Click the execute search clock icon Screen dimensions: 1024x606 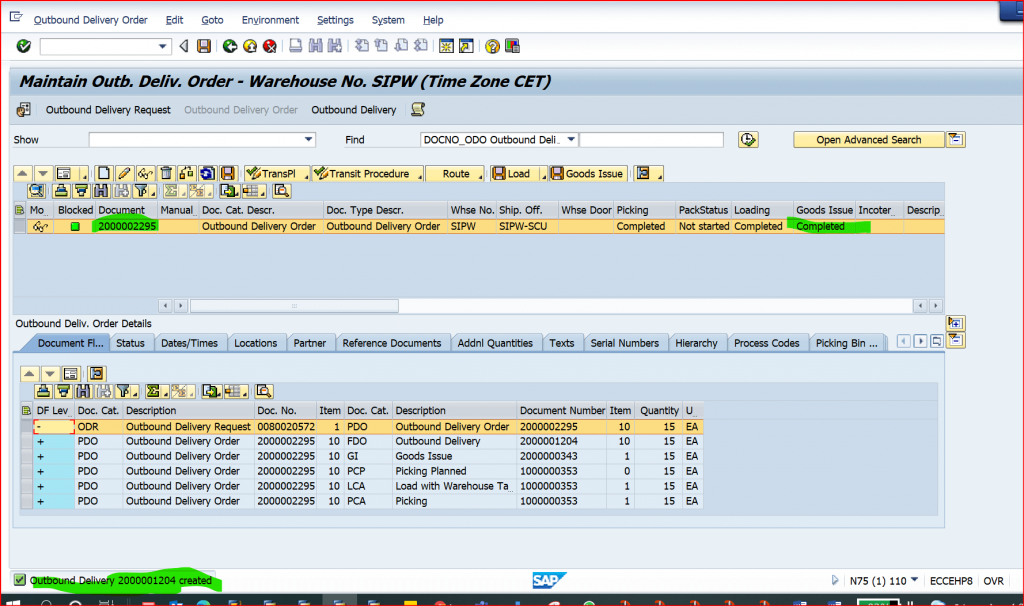tap(748, 140)
